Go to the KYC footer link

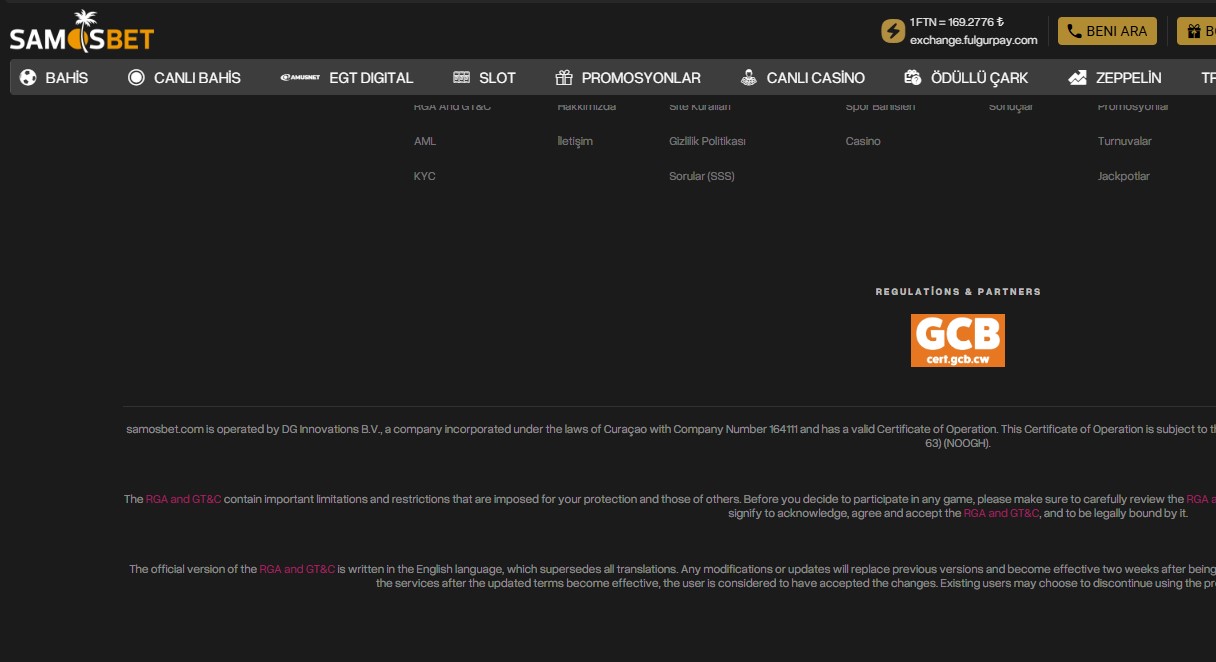tap(424, 176)
